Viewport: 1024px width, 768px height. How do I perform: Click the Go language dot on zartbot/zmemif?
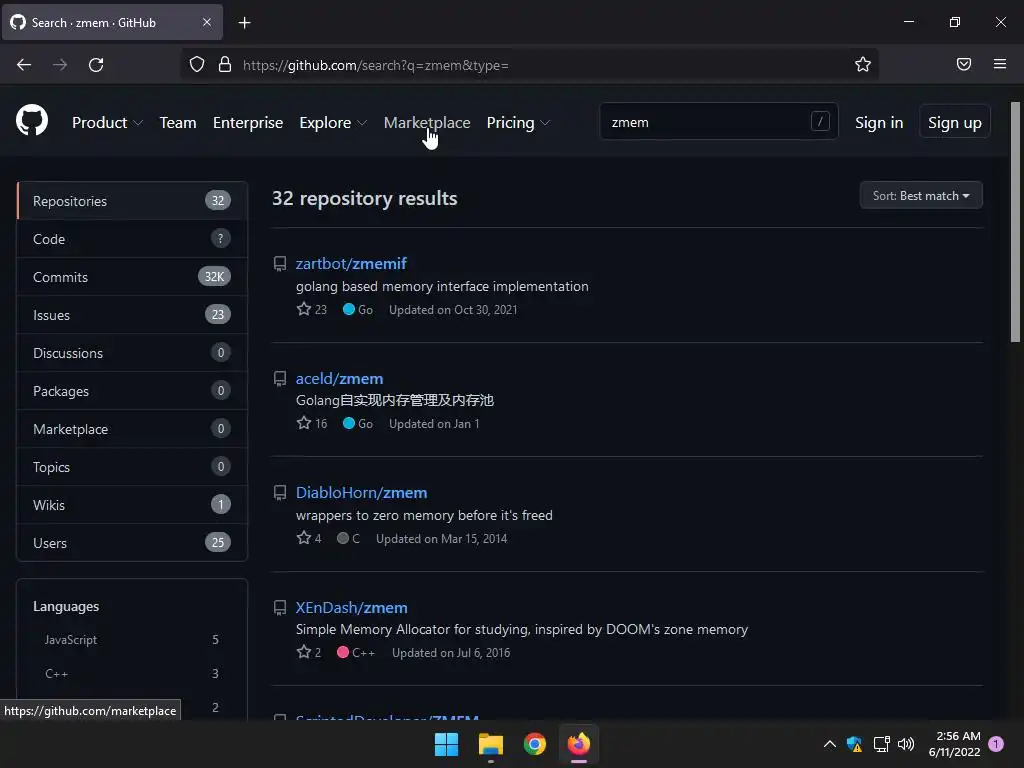(x=349, y=309)
